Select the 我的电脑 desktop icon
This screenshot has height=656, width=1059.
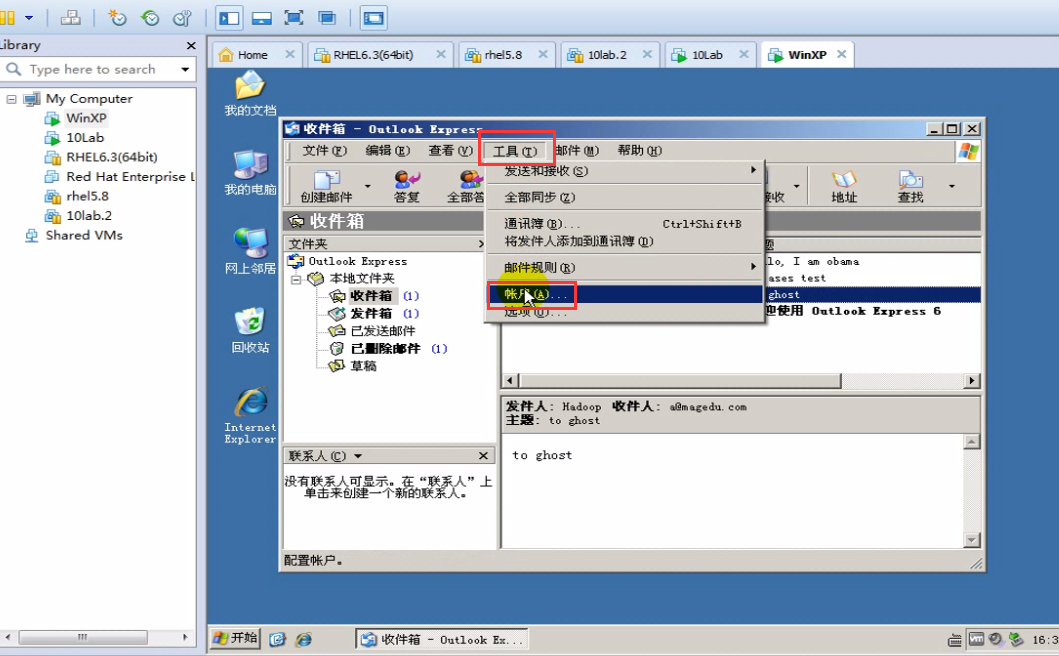click(x=250, y=173)
